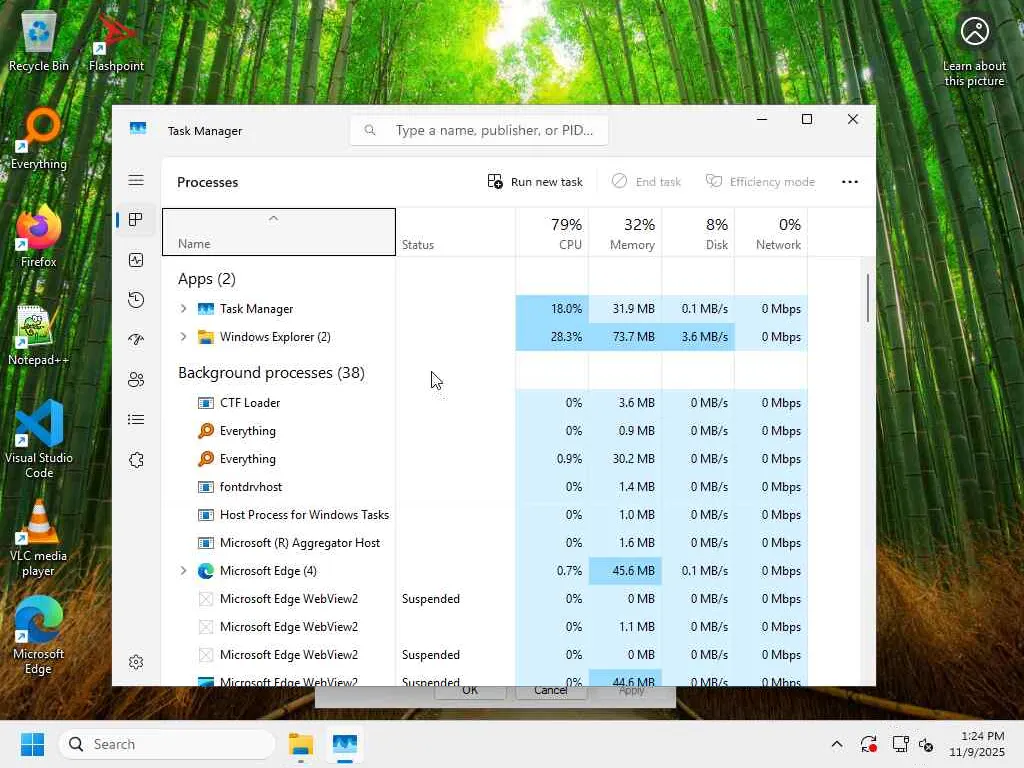Click the End task button
The width and height of the screenshot is (1024, 768).
647,182
